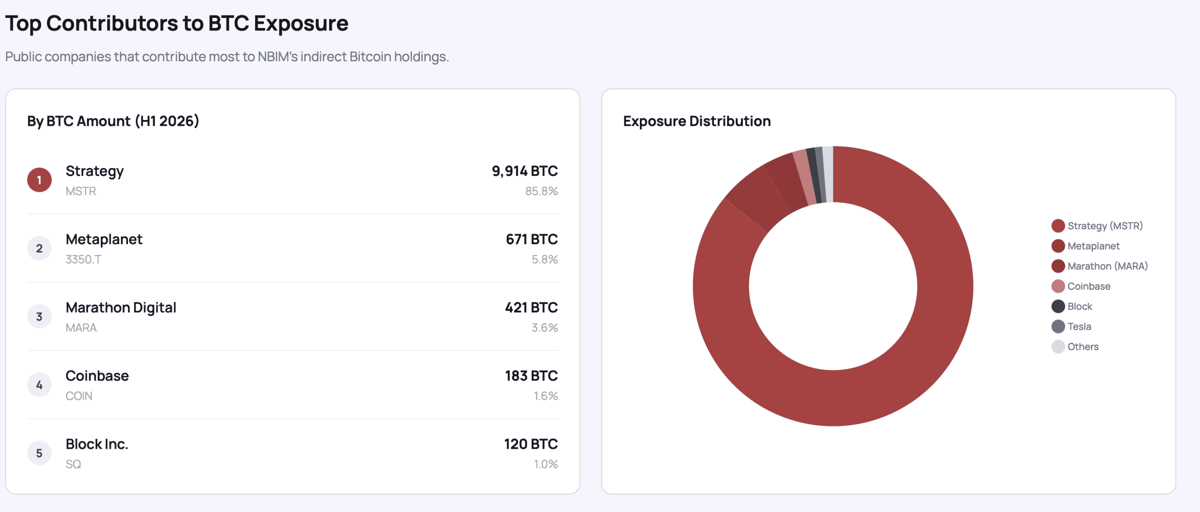Screen dimensions: 1200x512
Task: Click the rank 5 badge for Block Inc.
Action: (39, 453)
